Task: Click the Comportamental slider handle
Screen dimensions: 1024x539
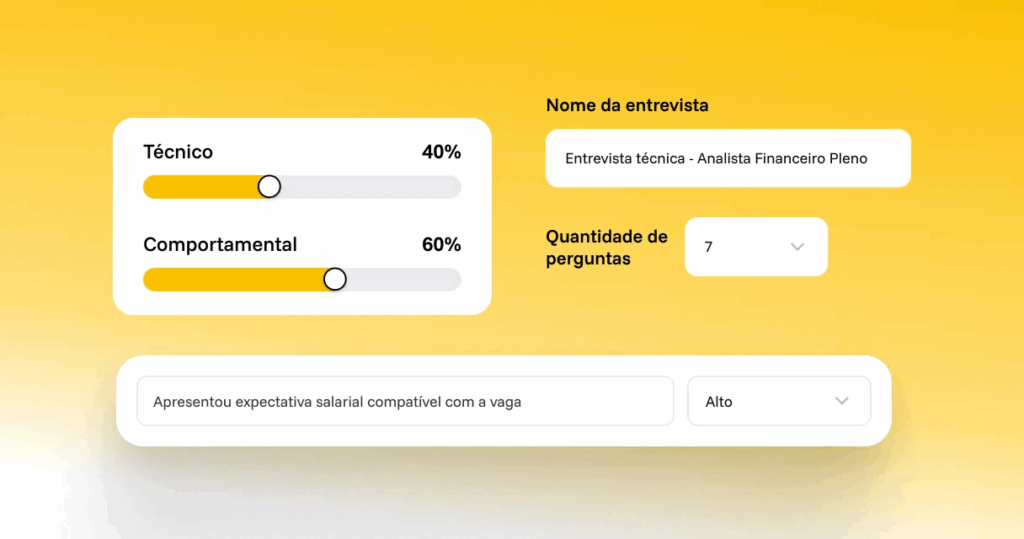Action: 335,279
